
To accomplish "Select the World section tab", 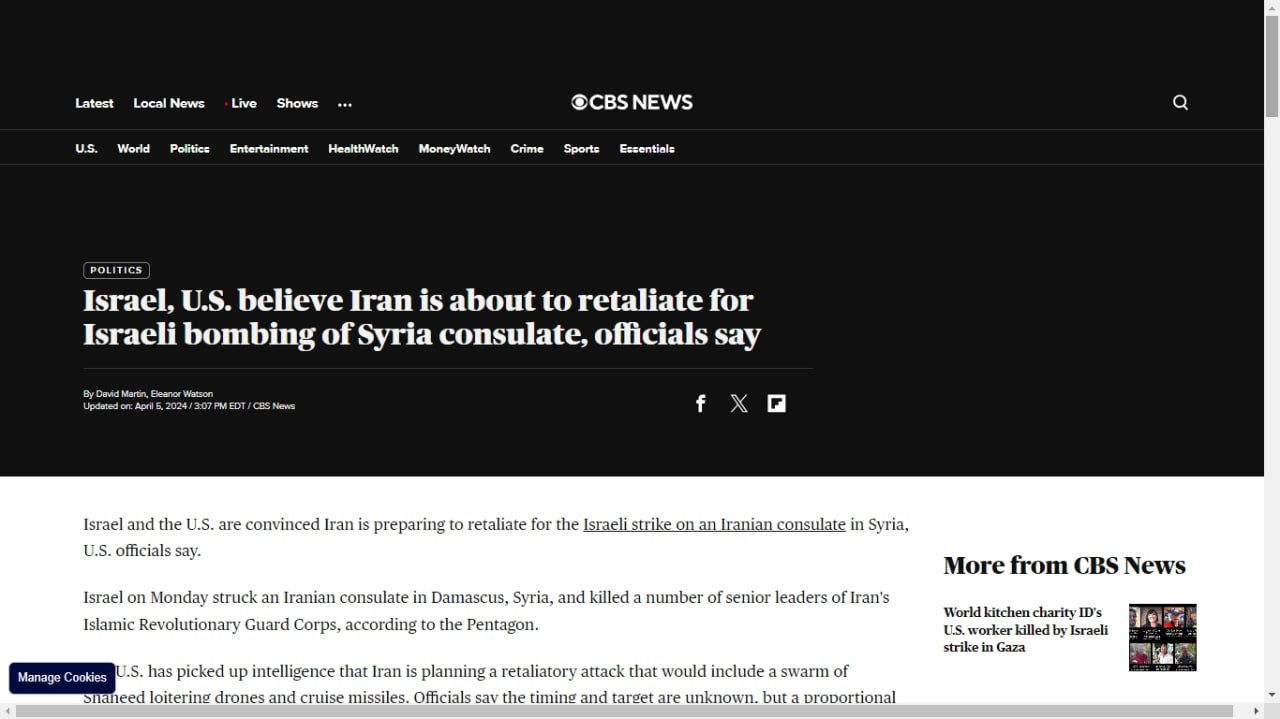I will [x=133, y=148].
